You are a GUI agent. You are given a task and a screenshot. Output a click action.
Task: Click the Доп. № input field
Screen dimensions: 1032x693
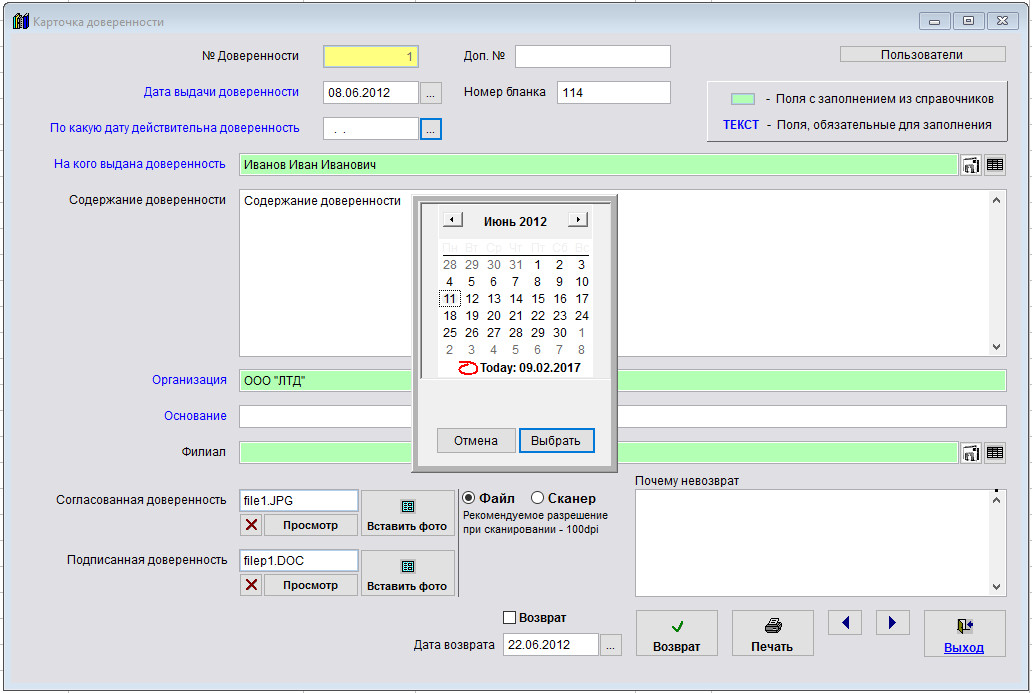pyautogui.click(x=592, y=57)
